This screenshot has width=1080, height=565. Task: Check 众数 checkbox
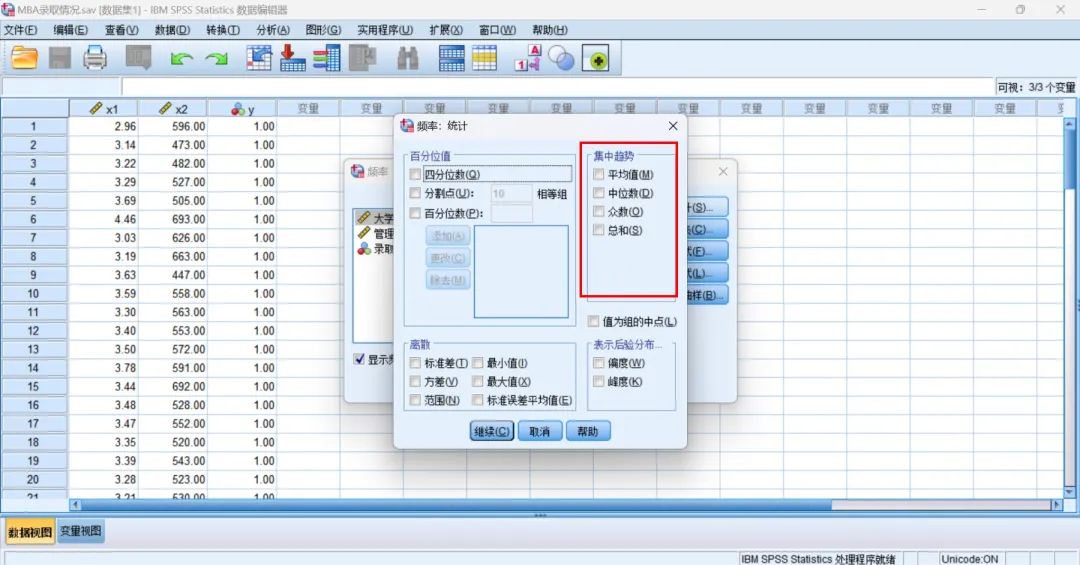click(x=599, y=212)
